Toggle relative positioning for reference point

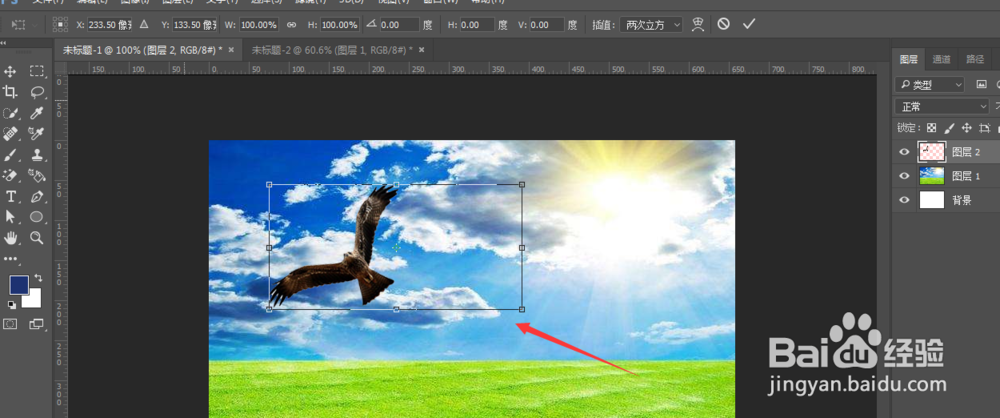tap(144, 24)
